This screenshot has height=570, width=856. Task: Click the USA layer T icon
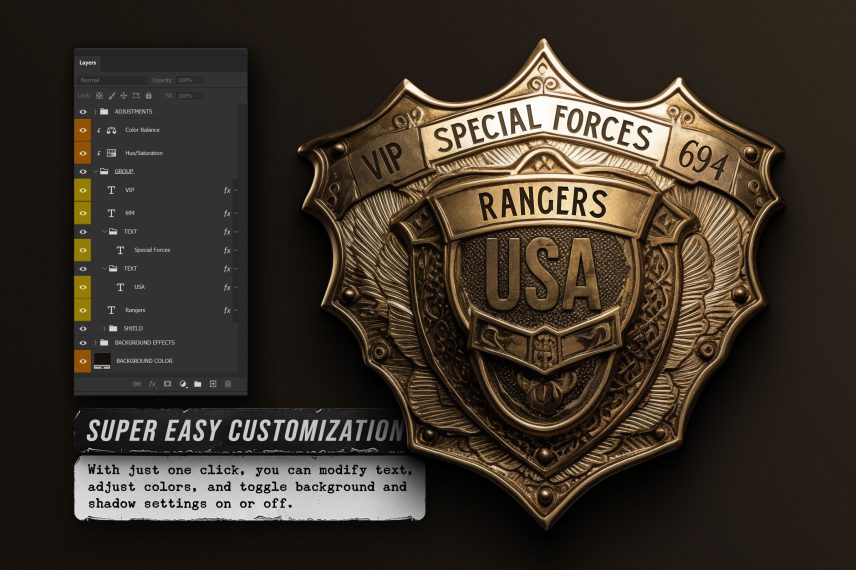pos(121,287)
